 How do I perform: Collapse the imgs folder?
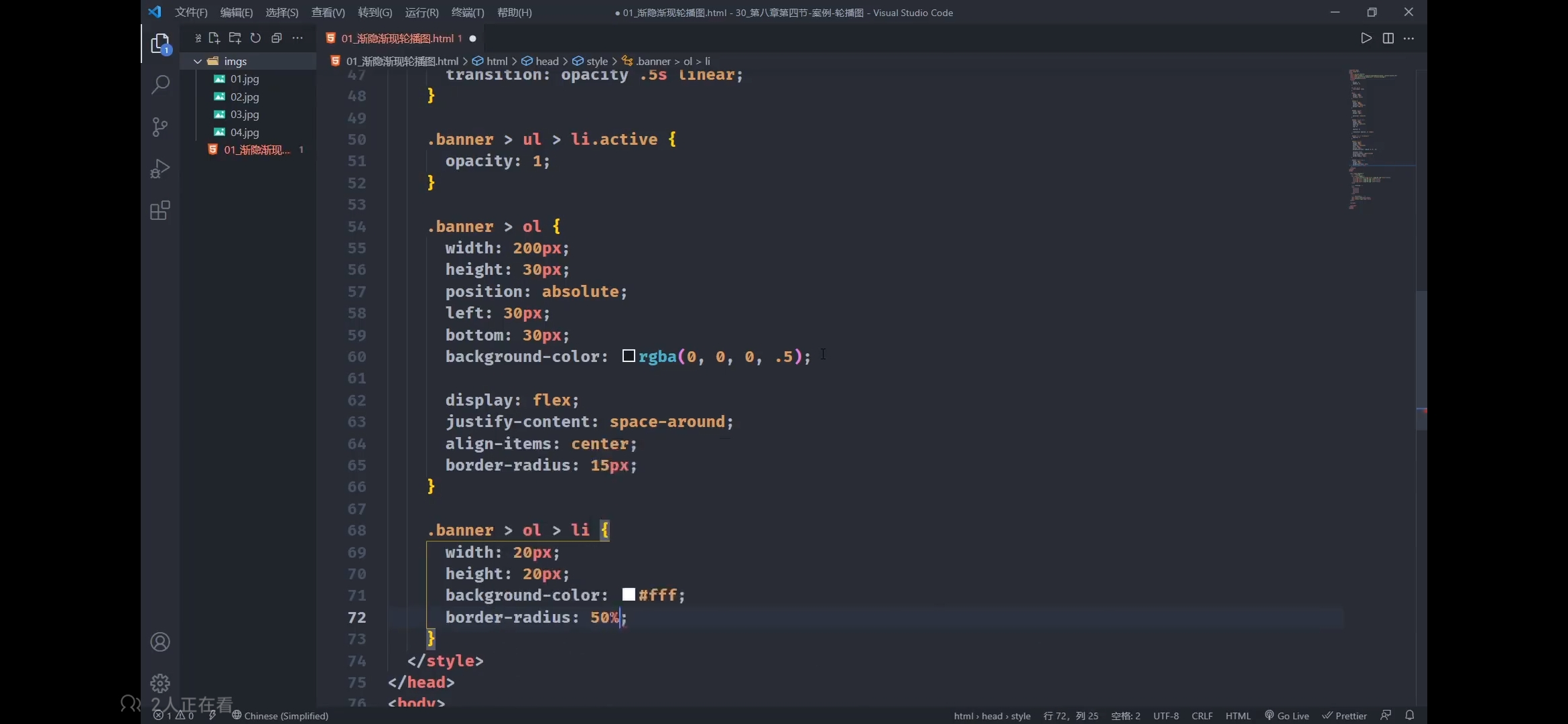198,61
